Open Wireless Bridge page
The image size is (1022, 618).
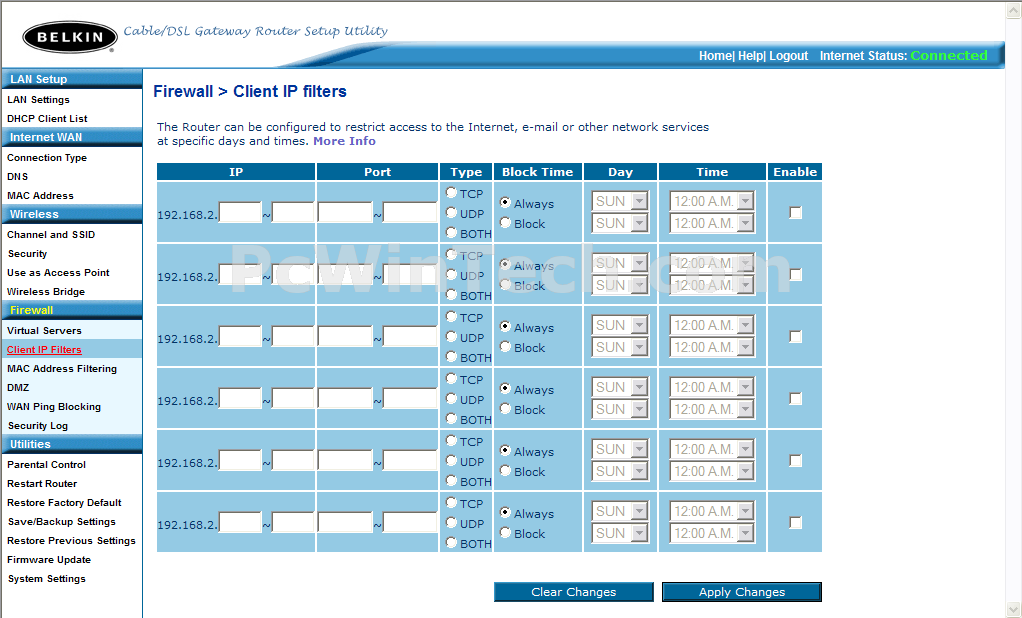click(x=46, y=291)
